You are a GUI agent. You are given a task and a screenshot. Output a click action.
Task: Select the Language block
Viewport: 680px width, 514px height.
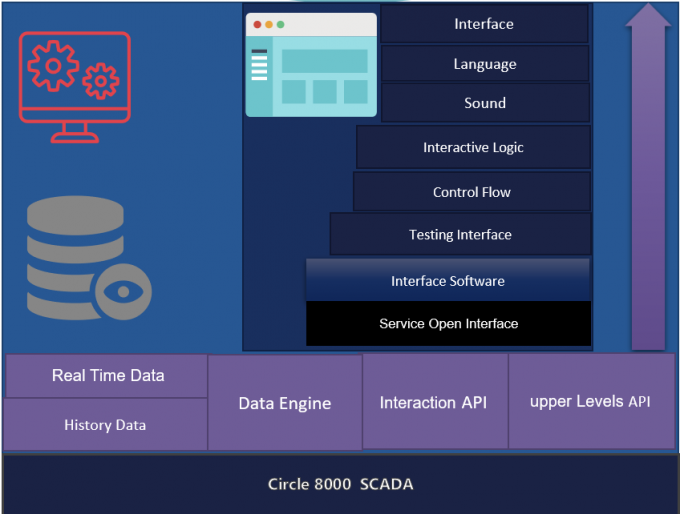pos(485,64)
